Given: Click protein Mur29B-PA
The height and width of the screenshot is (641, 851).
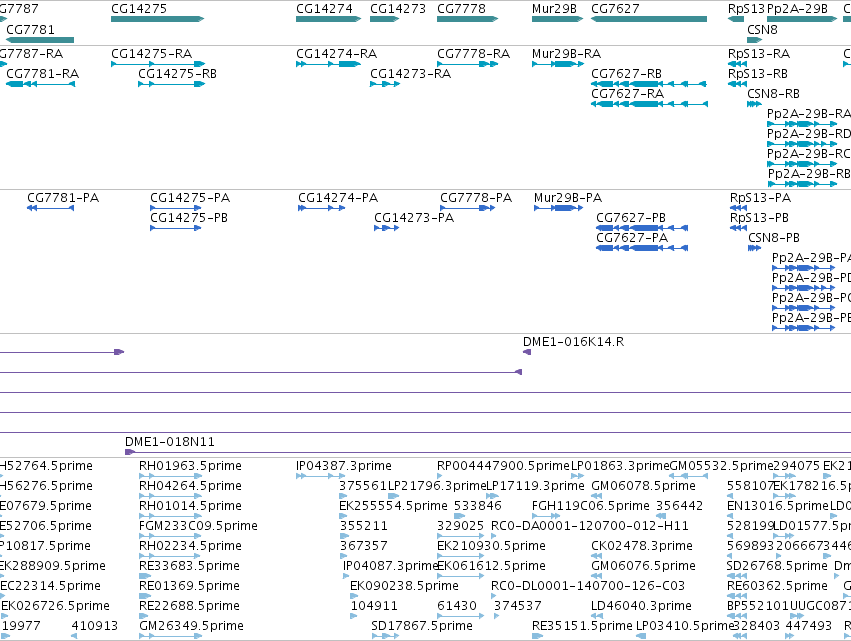Looking at the screenshot, I should click(x=568, y=198).
